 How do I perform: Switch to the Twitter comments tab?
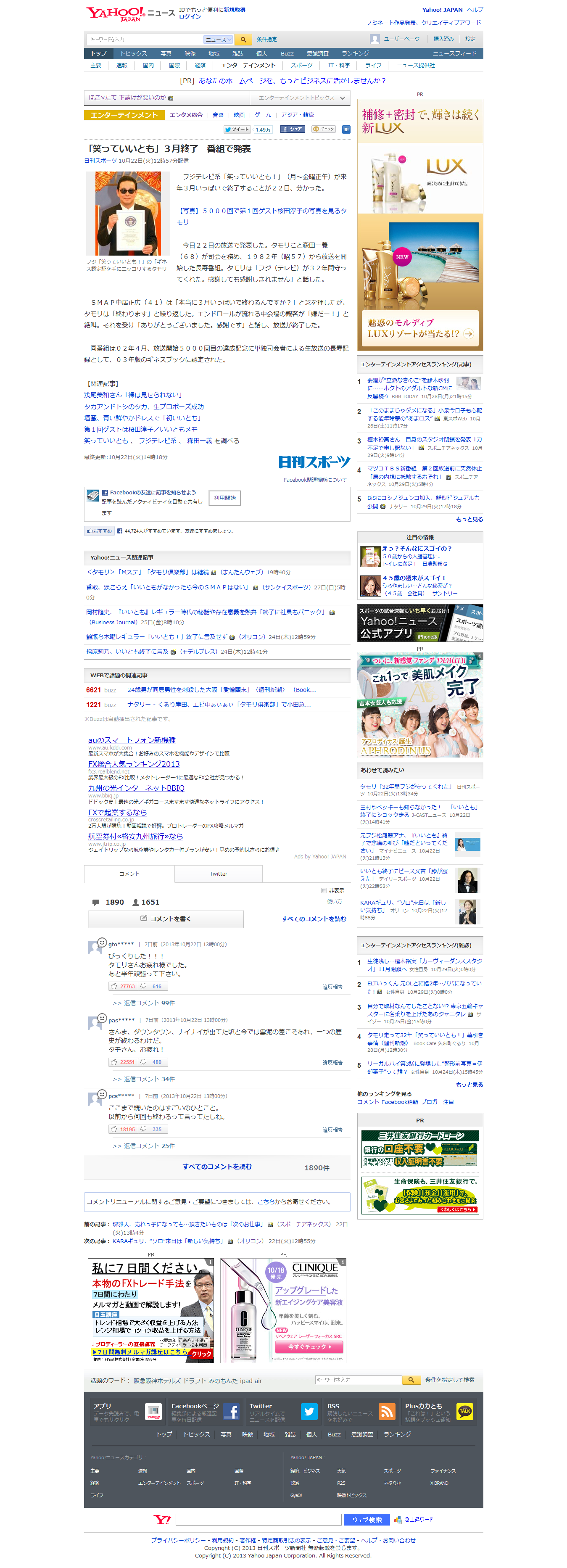(x=219, y=874)
